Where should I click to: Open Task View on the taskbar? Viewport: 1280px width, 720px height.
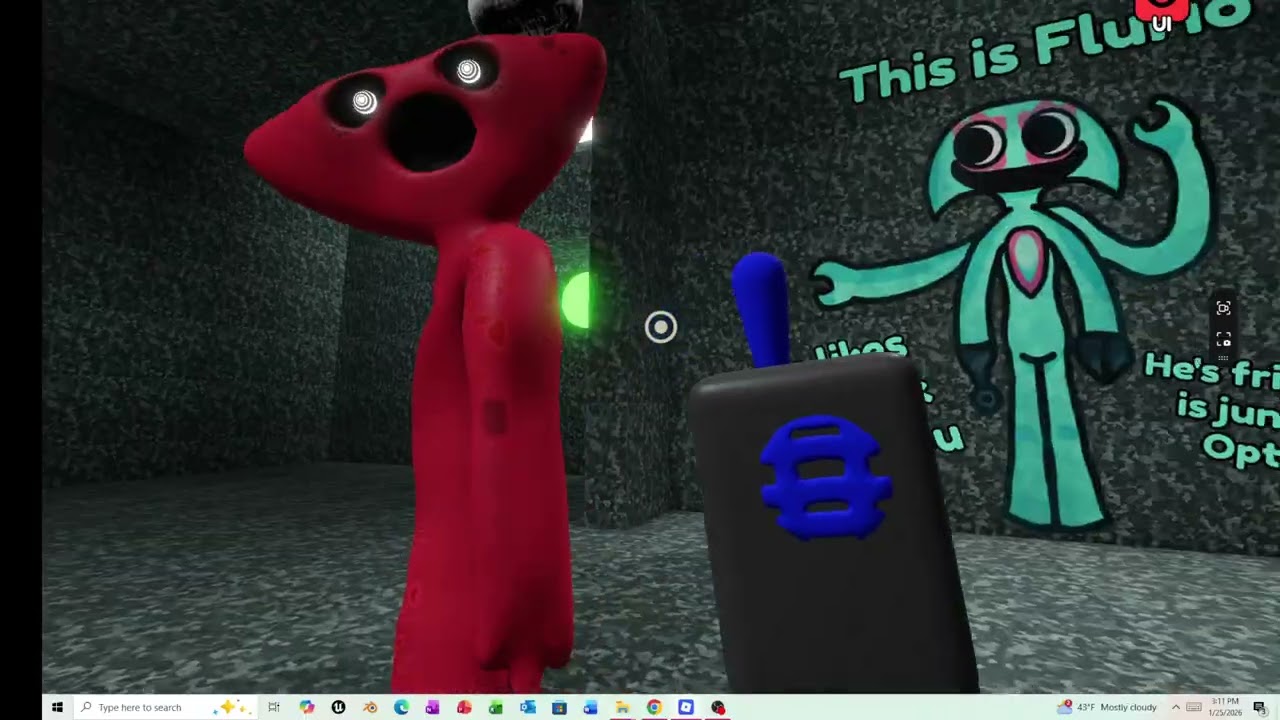coord(274,707)
